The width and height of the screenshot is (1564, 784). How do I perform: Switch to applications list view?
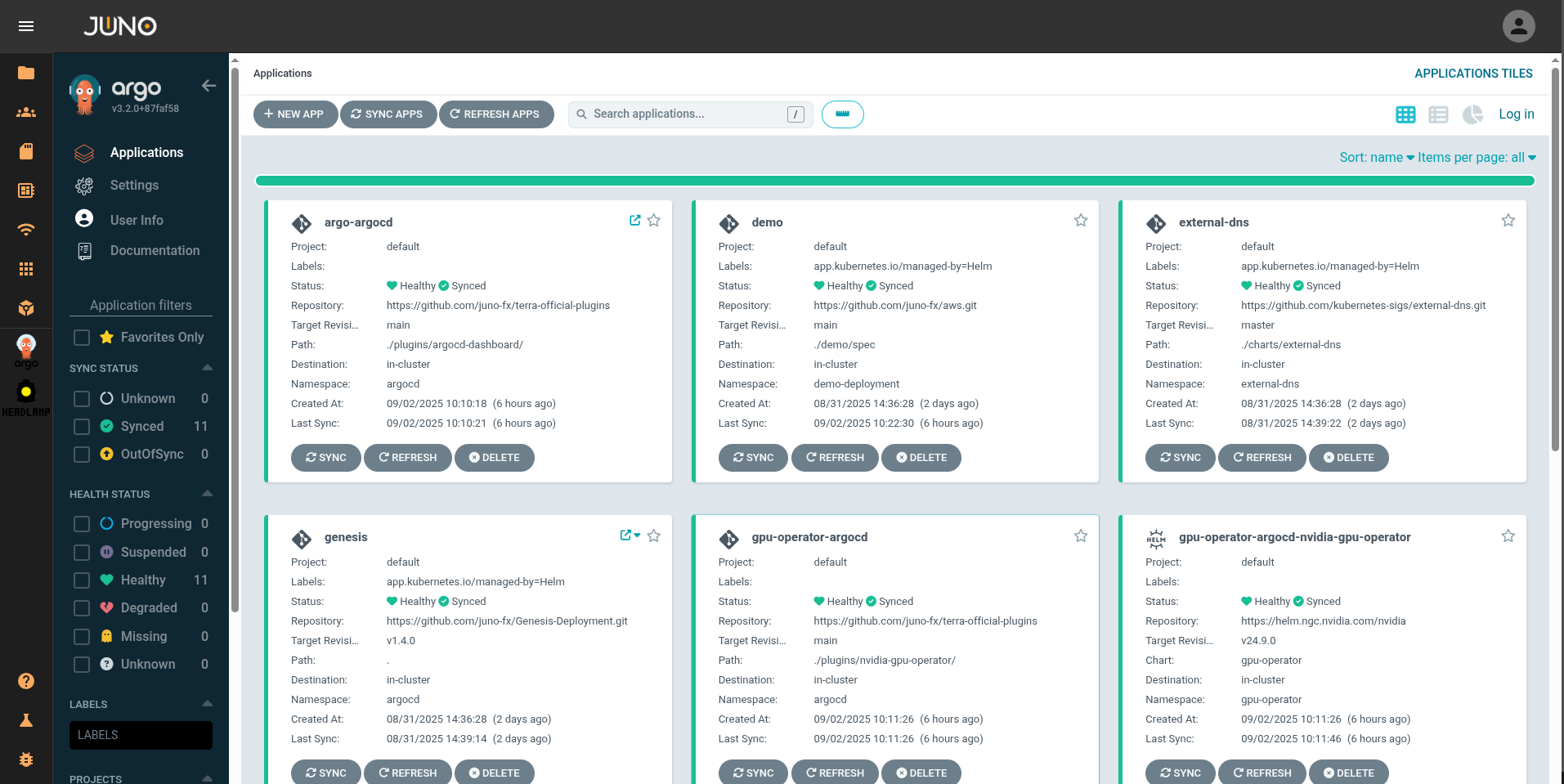coord(1438,114)
